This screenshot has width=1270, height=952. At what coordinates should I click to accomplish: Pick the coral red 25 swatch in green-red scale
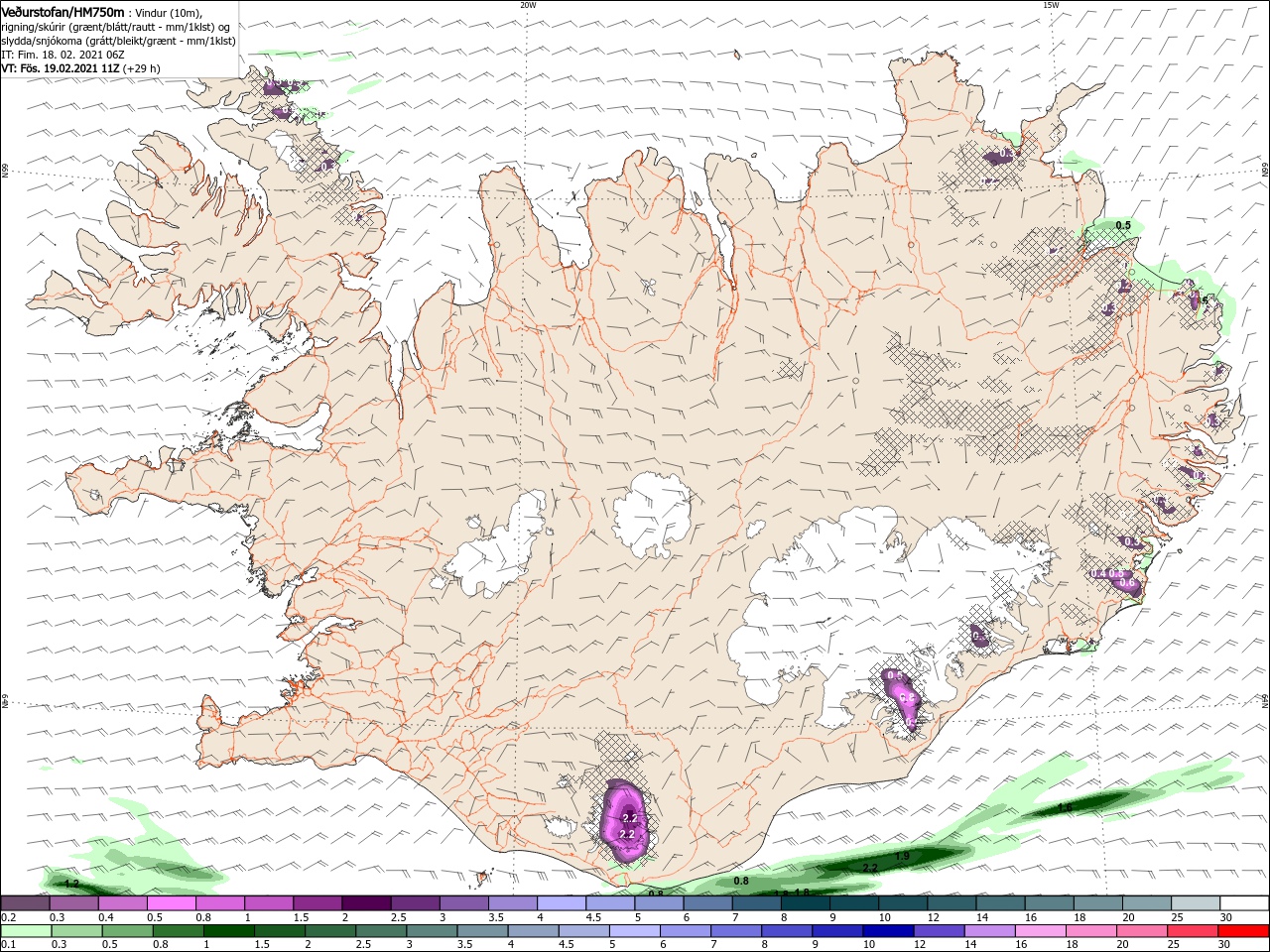click(1193, 931)
